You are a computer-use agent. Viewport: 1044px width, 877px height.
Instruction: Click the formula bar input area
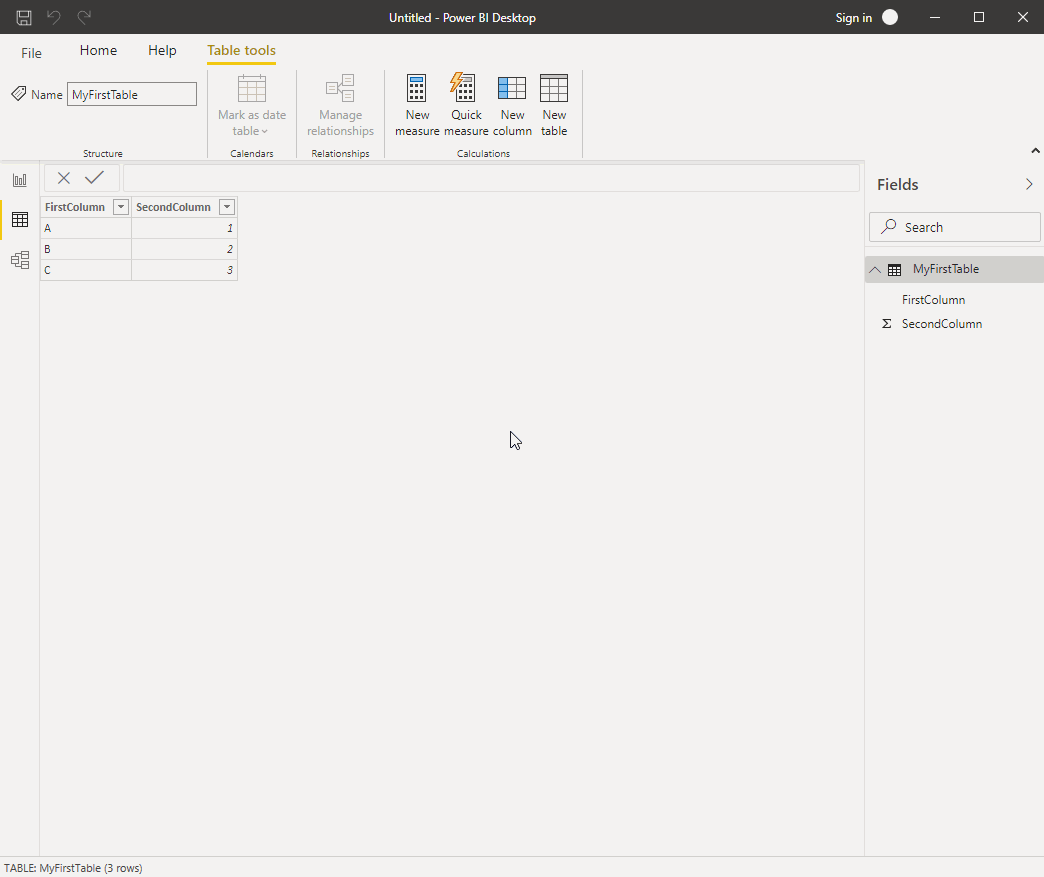[x=491, y=178]
